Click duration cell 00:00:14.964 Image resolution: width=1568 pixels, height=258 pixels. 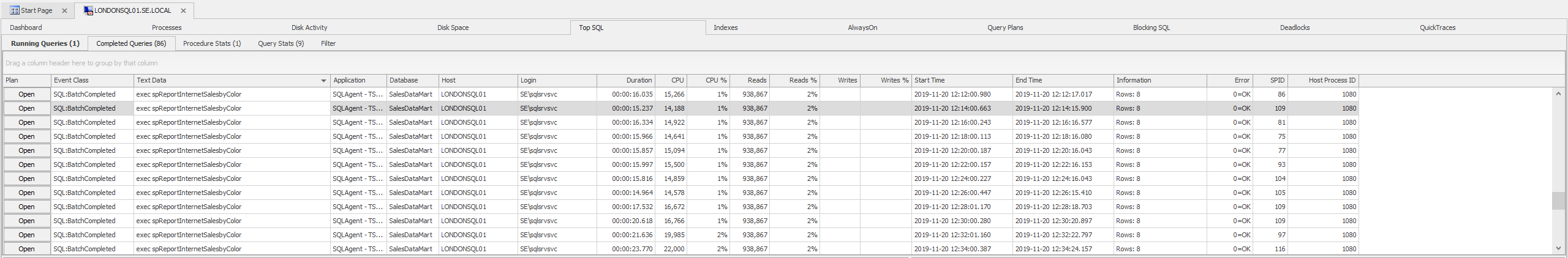pos(626,193)
